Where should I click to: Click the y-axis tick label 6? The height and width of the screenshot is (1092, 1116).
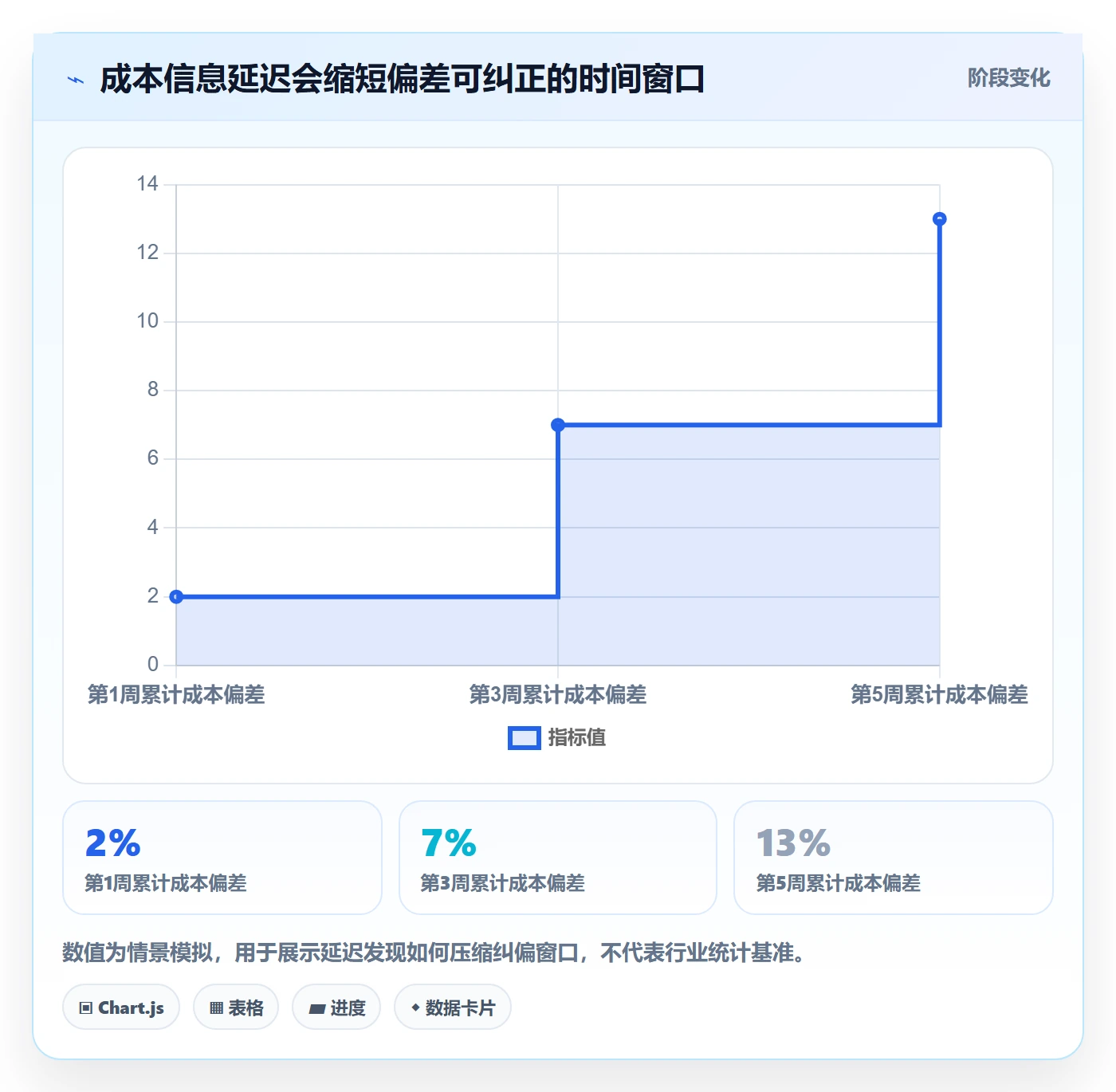click(153, 458)
